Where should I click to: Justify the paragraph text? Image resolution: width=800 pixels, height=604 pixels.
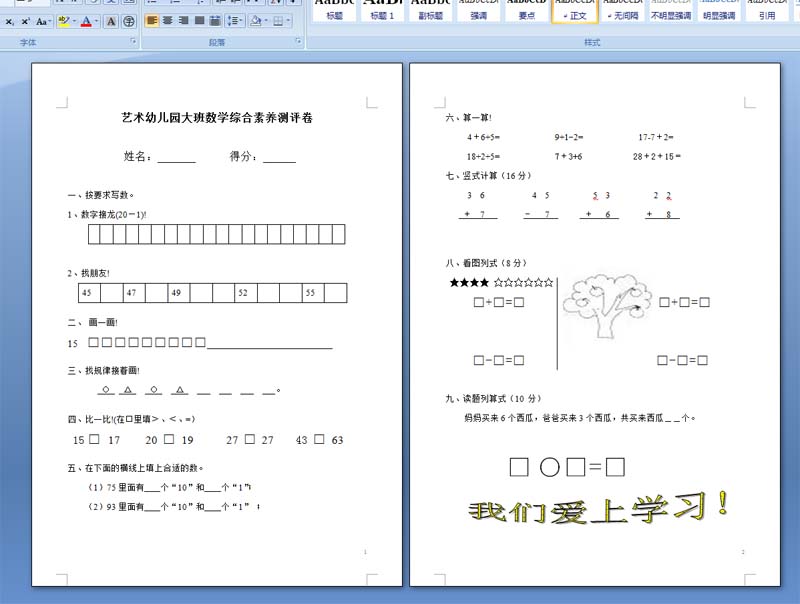[x=199, y=21]
